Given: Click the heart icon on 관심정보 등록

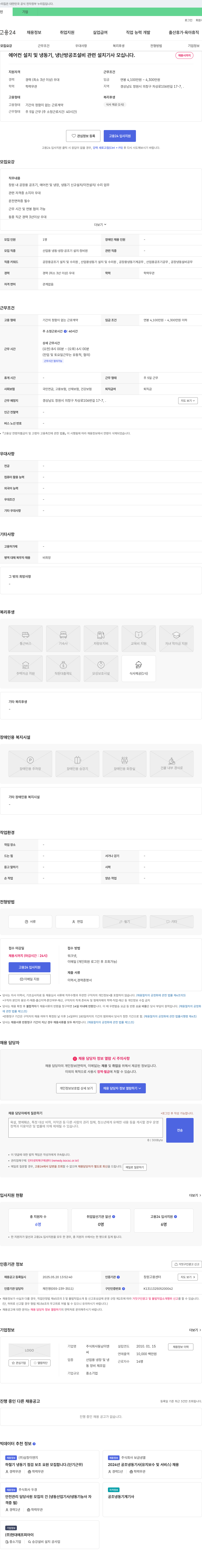Looking at the screenshot, I should click(x=74, y=136).
